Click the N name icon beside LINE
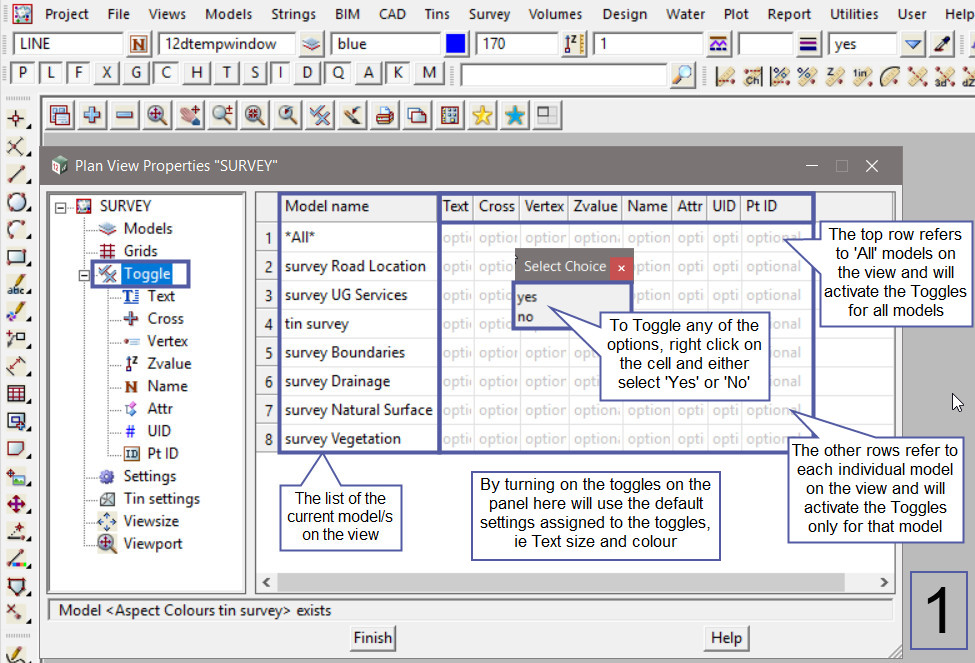 pos(138,44)
